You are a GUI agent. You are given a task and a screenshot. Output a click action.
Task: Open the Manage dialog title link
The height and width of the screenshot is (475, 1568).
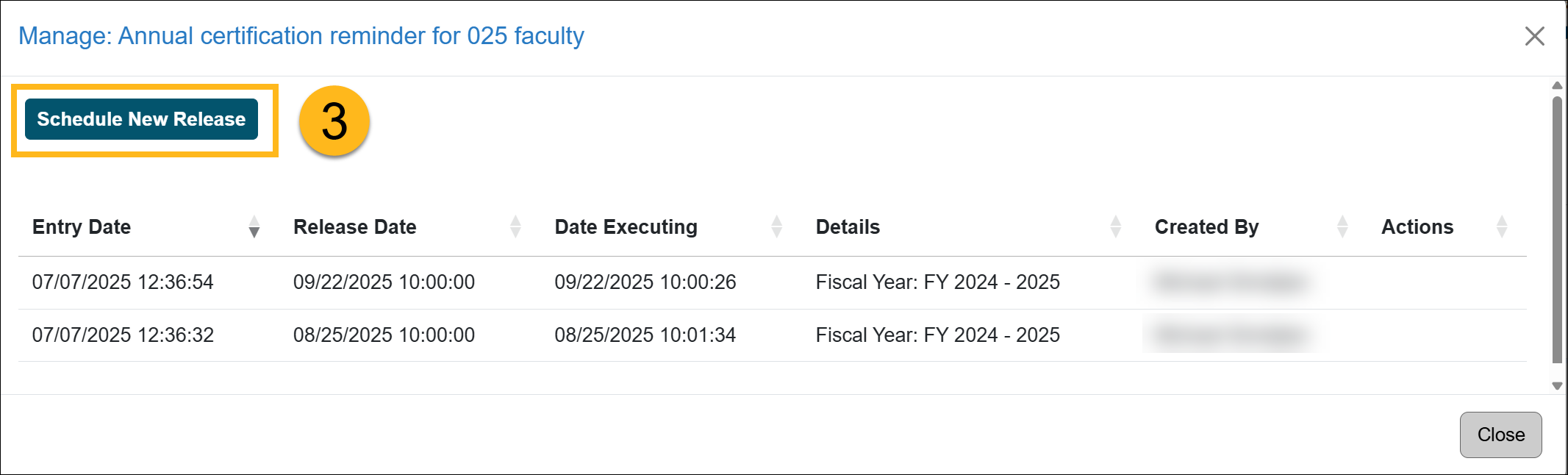tap(301, 35)
